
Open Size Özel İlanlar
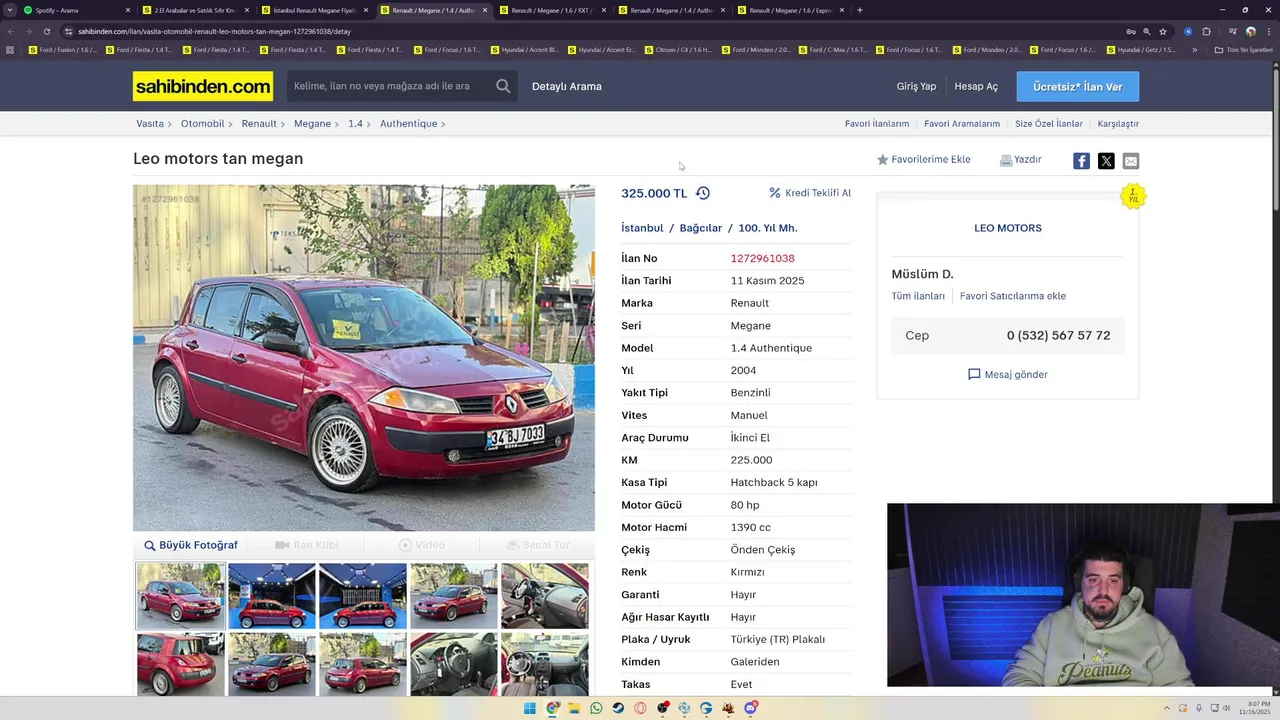click(1049, 124)
